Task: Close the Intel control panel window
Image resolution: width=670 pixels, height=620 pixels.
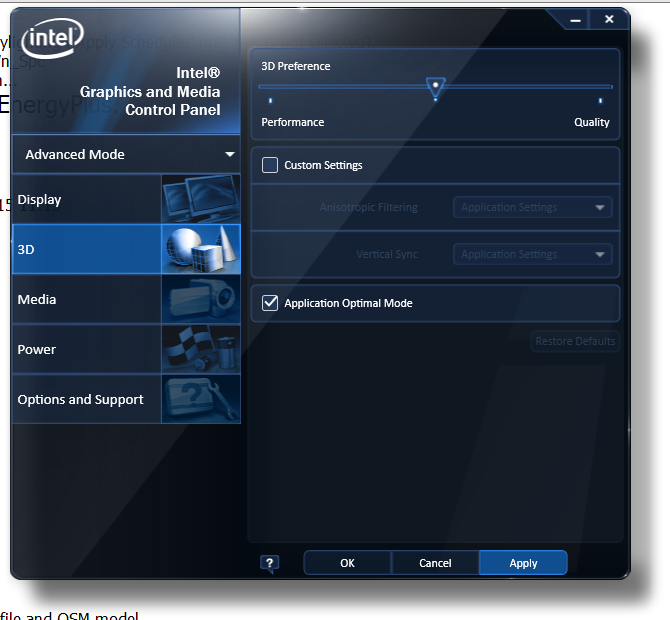Action: coord(609,19)
